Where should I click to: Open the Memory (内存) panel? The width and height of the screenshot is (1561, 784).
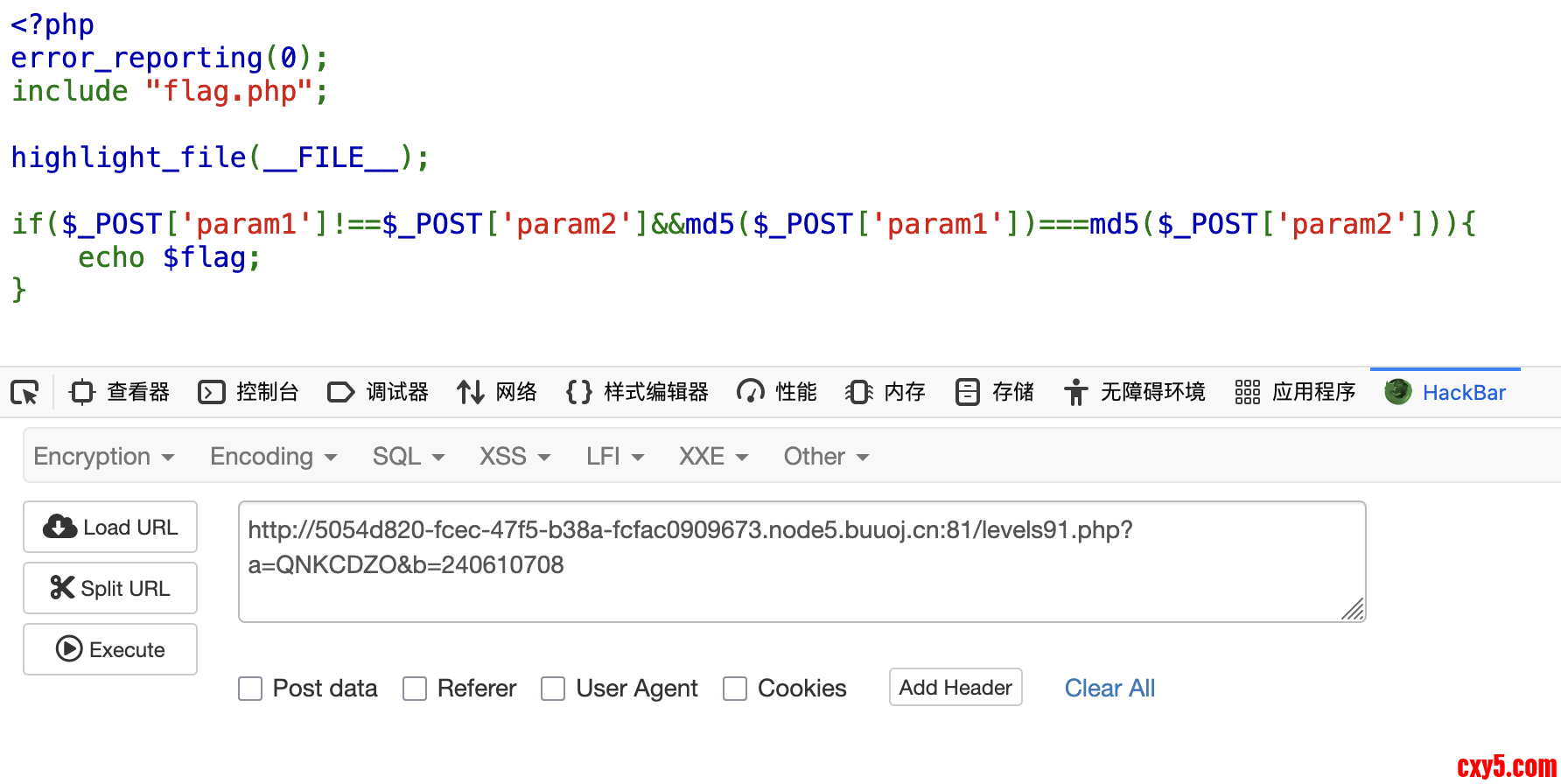pos(885,392)
